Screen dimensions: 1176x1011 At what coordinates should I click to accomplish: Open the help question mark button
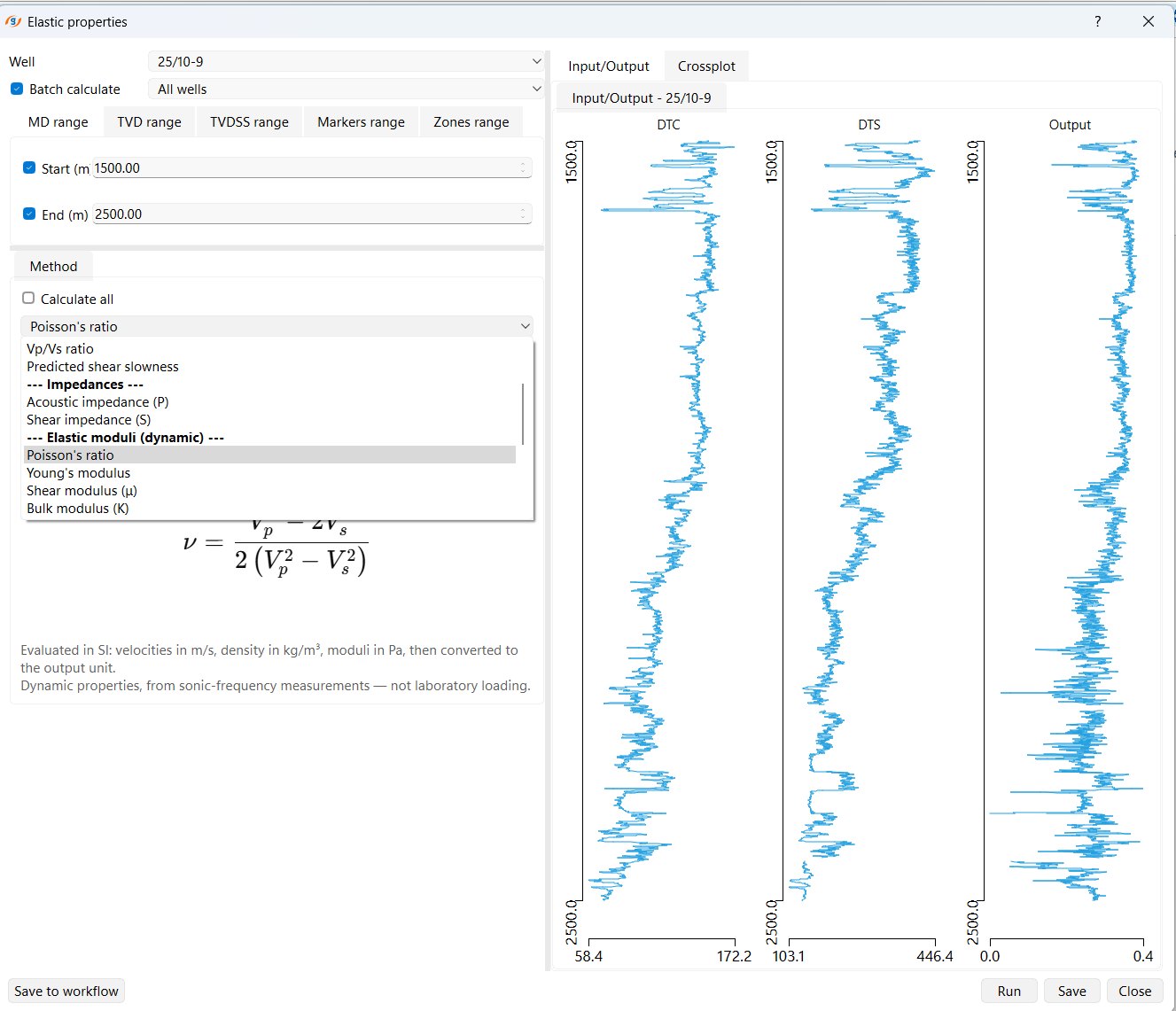[x=1098, y=21]
